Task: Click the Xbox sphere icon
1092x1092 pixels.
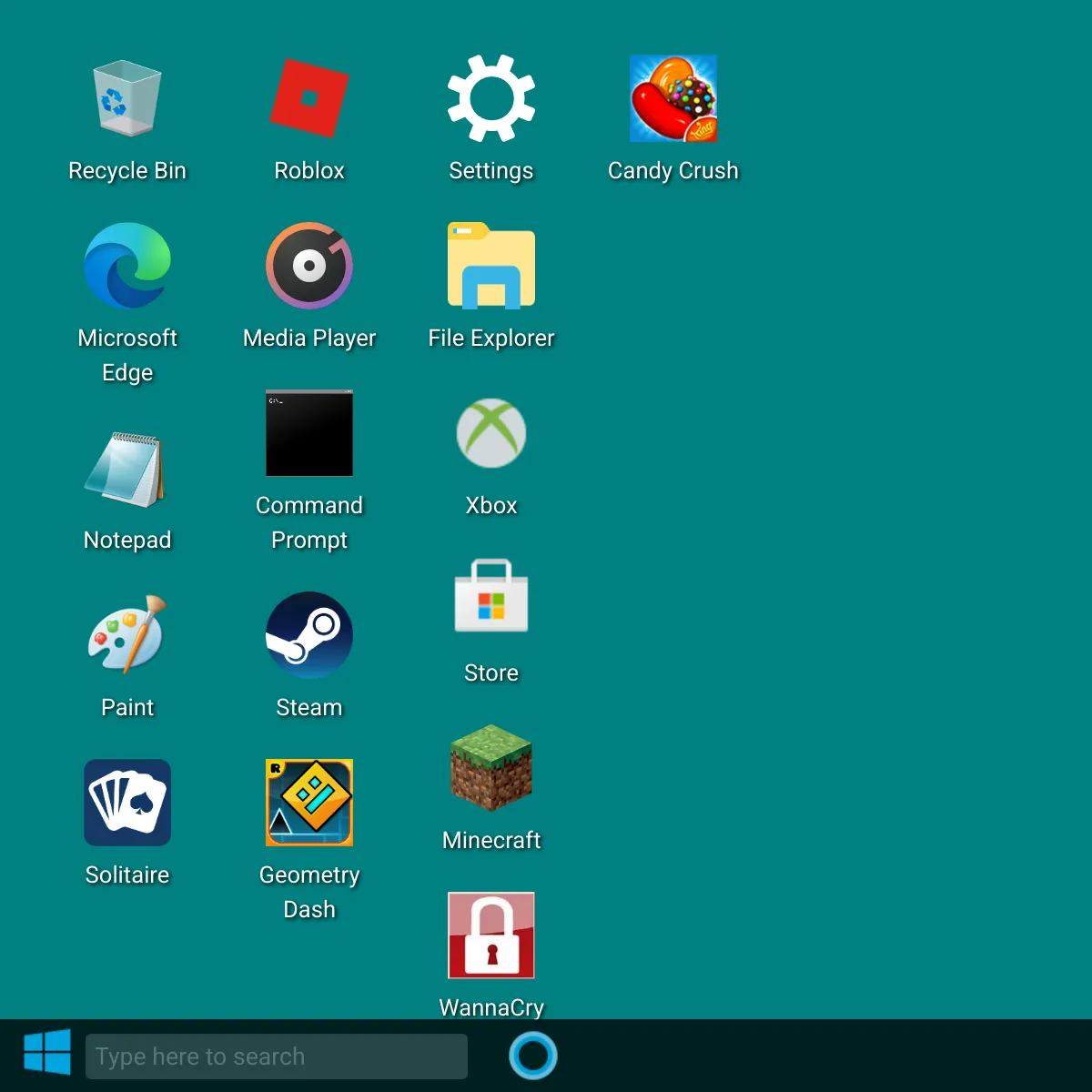Action: click(x=491, y=433)
